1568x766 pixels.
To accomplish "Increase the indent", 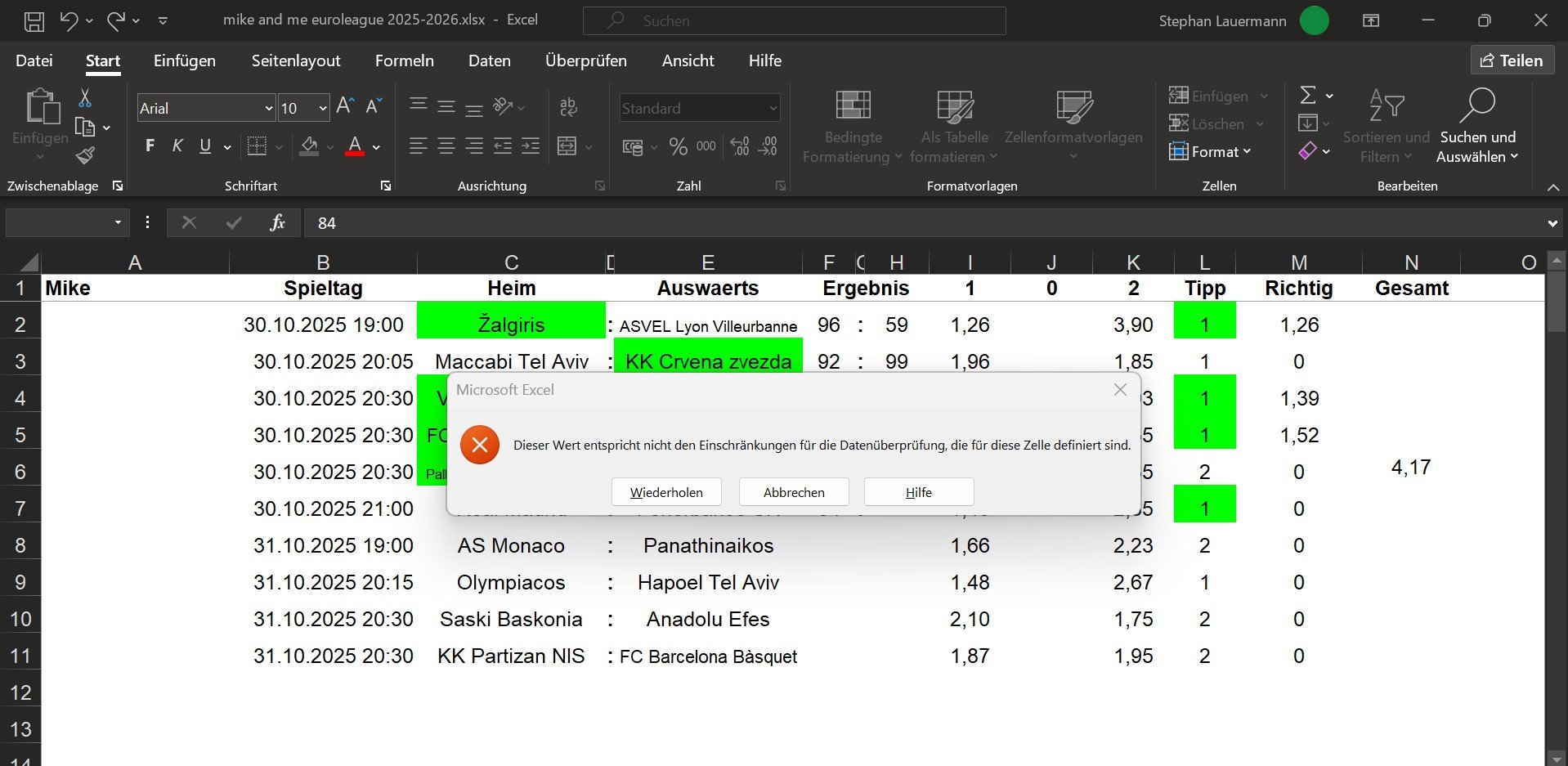I will (x=531, y=146).
